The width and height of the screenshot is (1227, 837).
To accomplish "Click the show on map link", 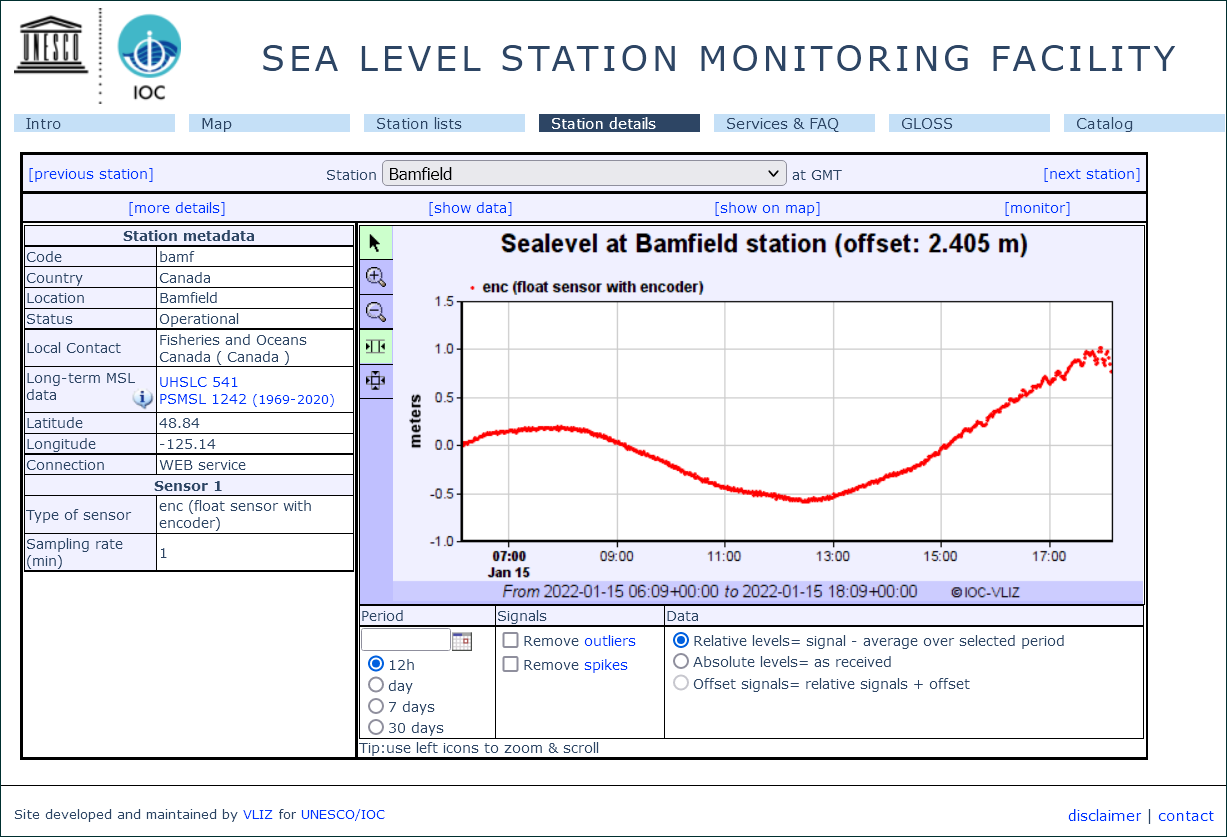I will coord(767,208).
